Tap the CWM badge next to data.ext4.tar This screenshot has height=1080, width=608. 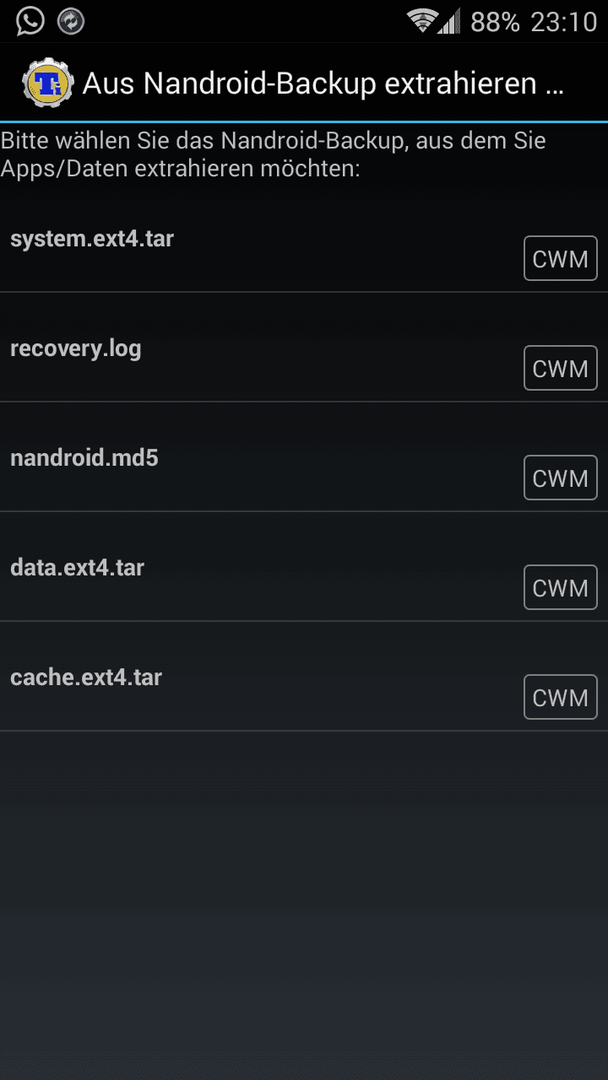tap(560, 587)
